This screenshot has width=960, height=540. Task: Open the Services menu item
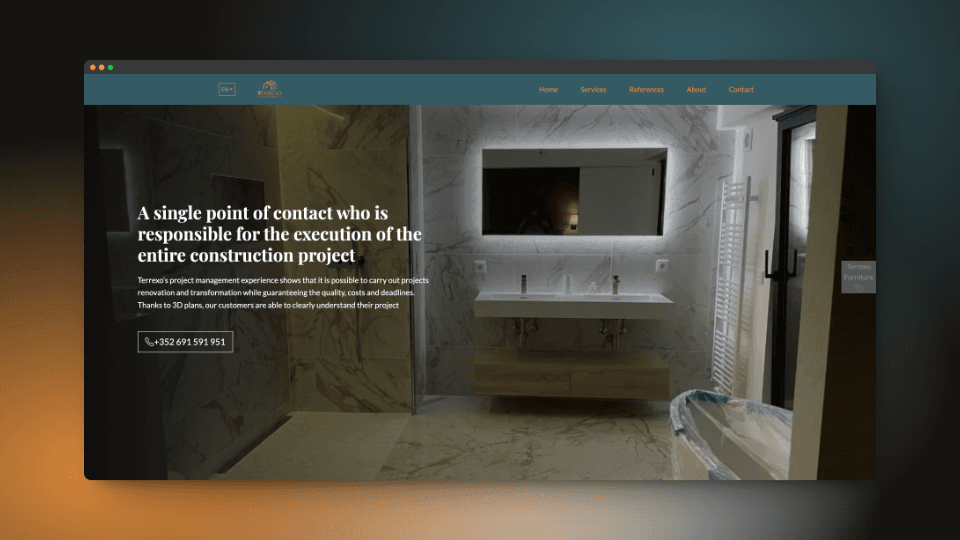pyautogui.click(x=593, y=90)
